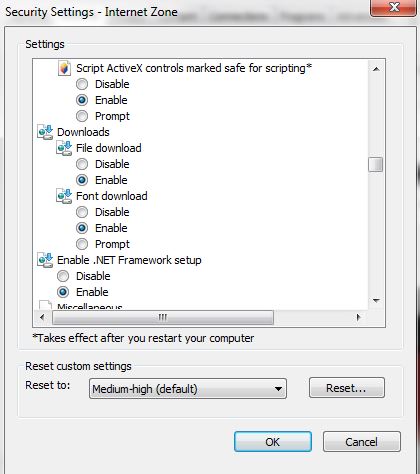Click the Script ActiveX controls shield icon
The image size is (420, 474).
[x=64, y=68]
